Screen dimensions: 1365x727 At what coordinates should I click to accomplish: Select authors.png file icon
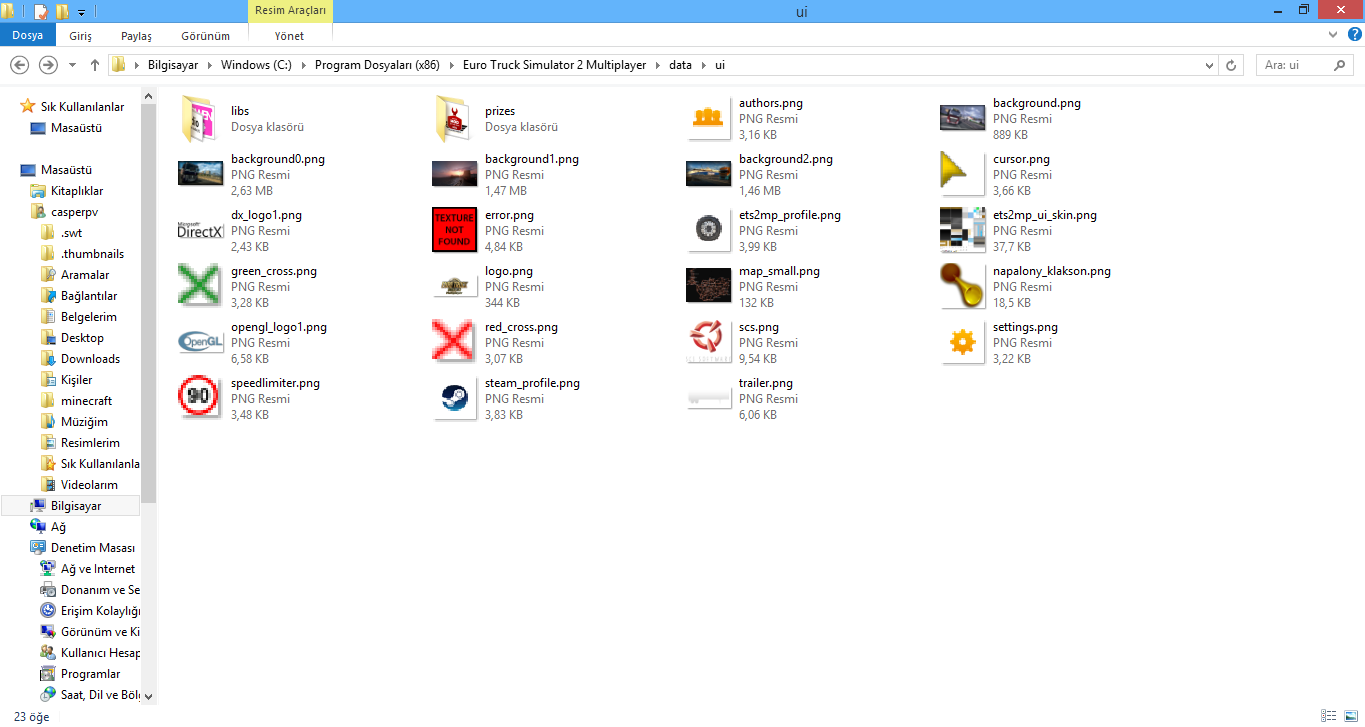tap(708, 117)
